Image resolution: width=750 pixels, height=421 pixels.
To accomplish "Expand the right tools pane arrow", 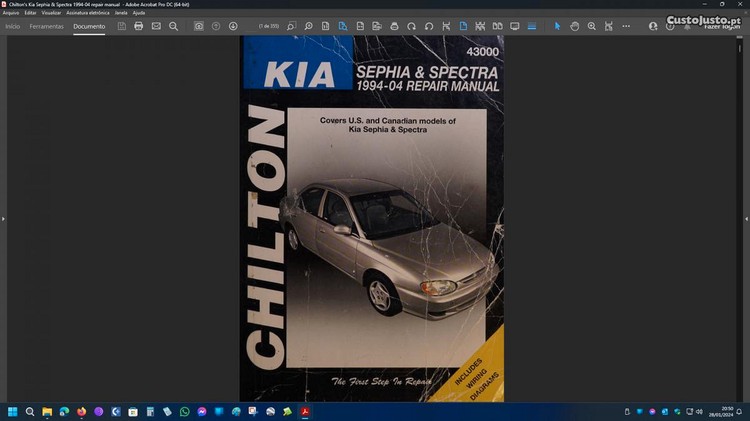I will pos(745,218).
